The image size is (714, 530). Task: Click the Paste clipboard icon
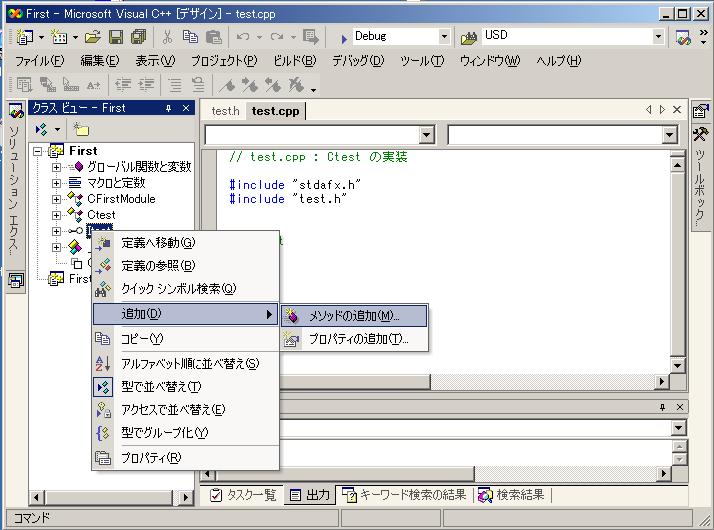(x=213, y=37)
